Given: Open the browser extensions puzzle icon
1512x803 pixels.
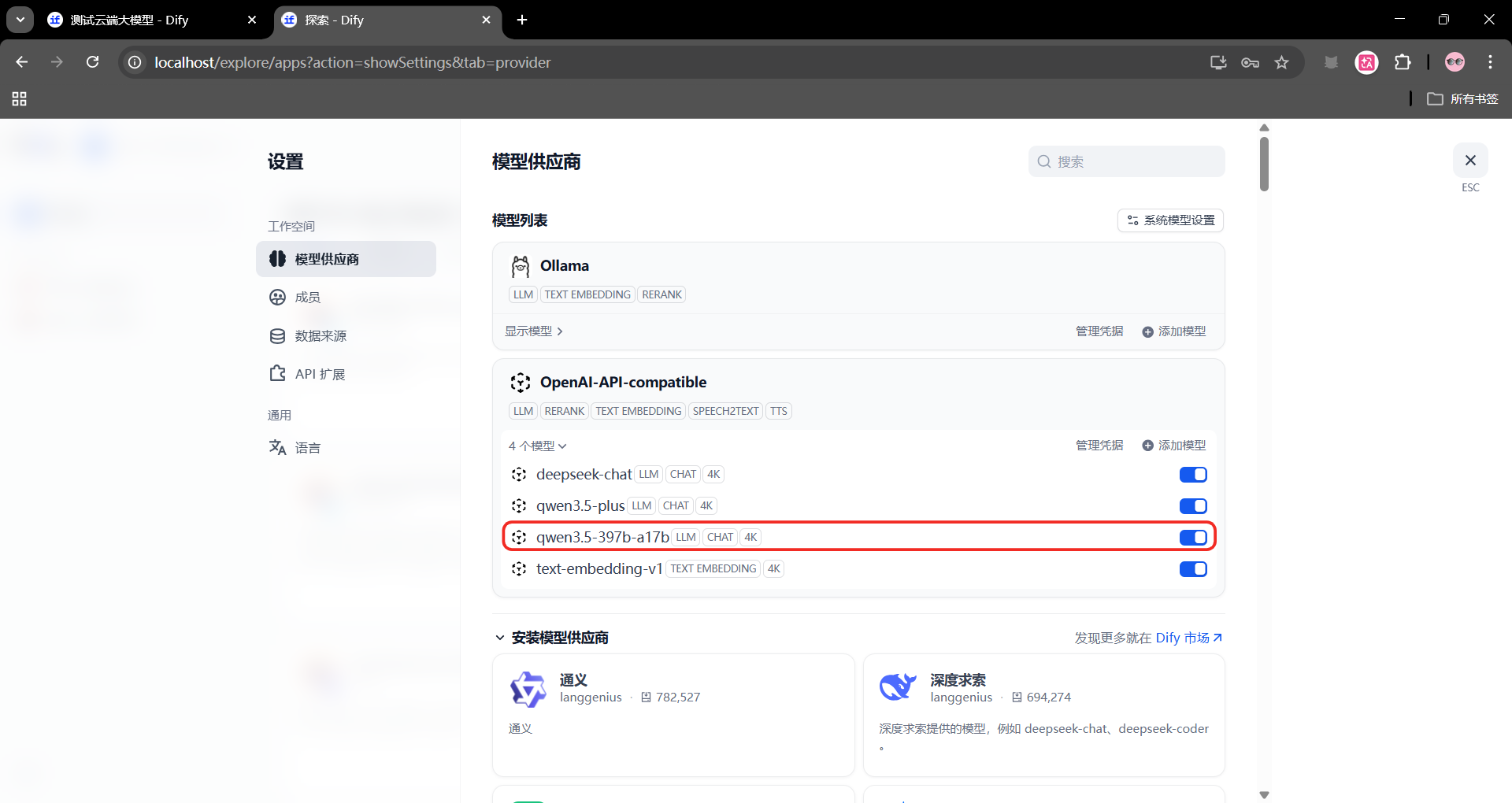Looking at the screenshot, I should click(x=1403, y=62).
